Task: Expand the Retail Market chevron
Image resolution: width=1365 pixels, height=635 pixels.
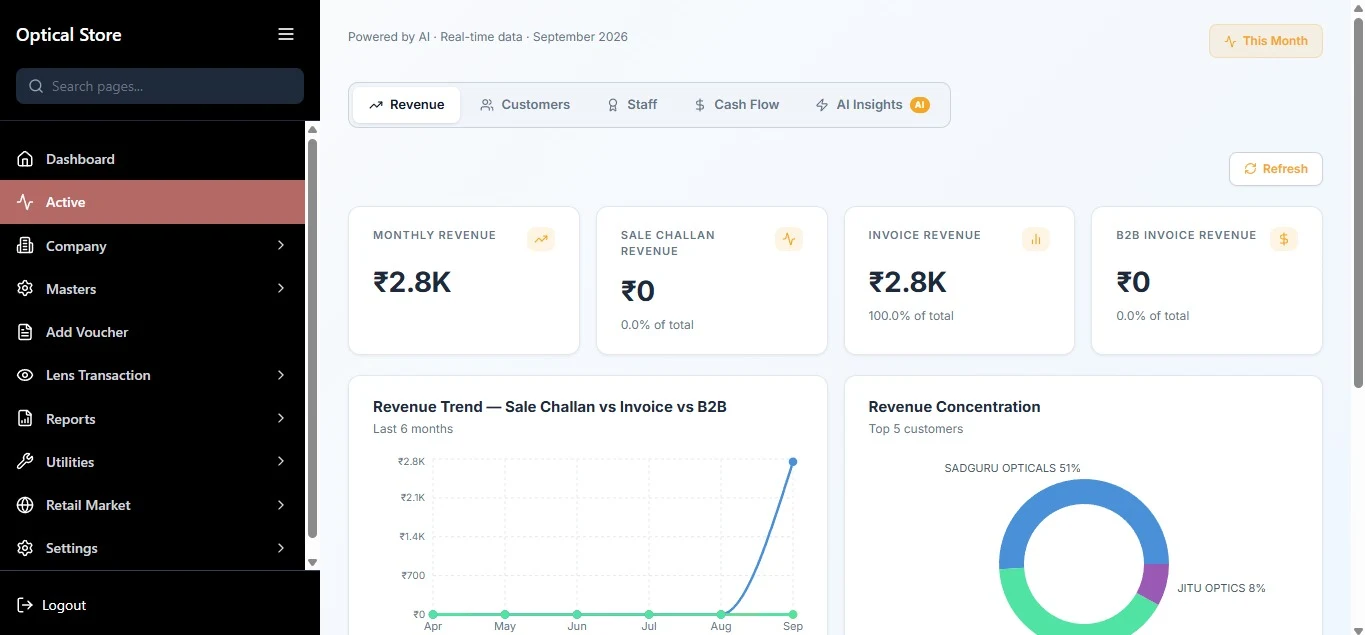Action: 281,505
